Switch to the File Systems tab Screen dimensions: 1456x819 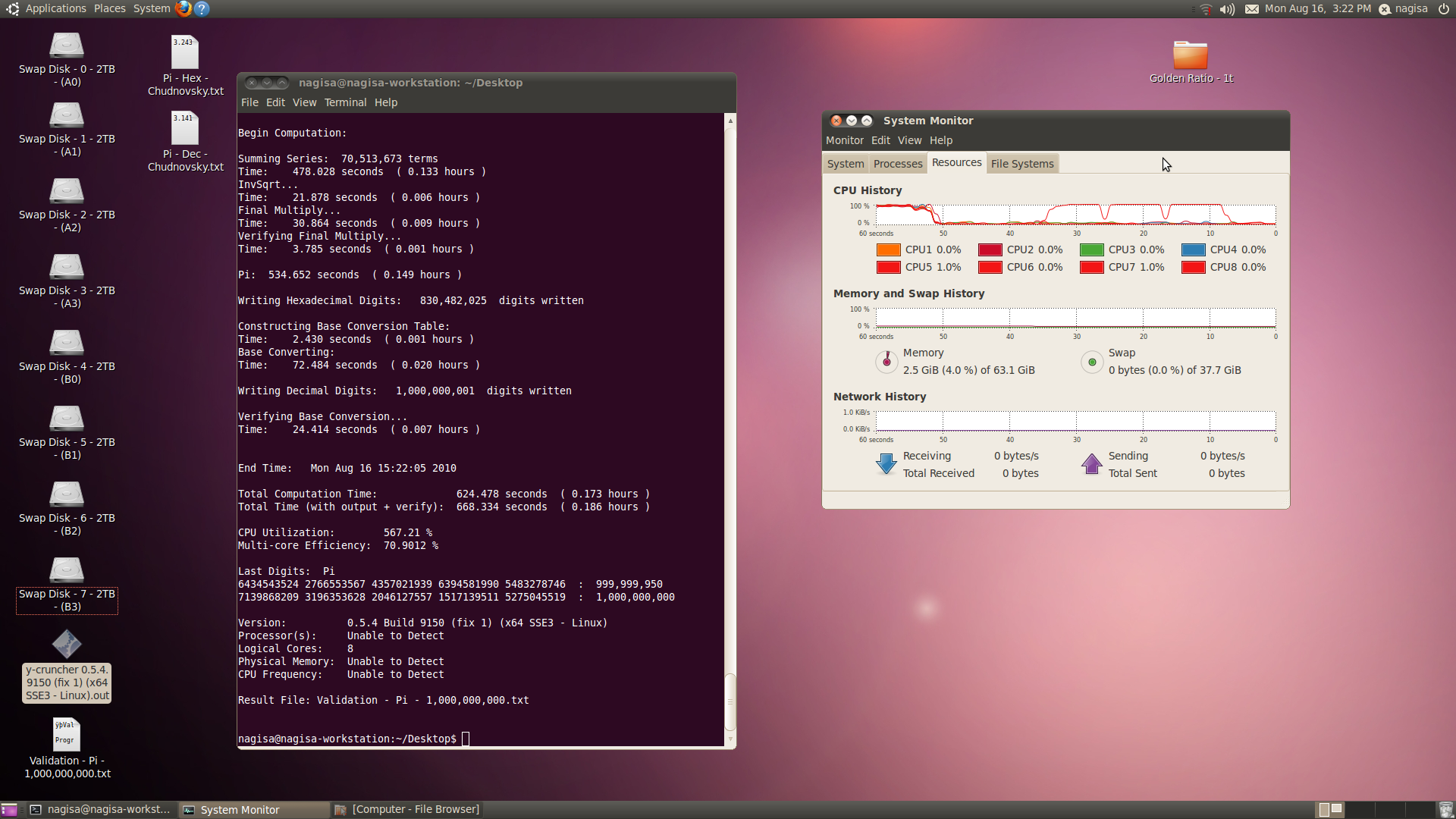(1021, 164)
